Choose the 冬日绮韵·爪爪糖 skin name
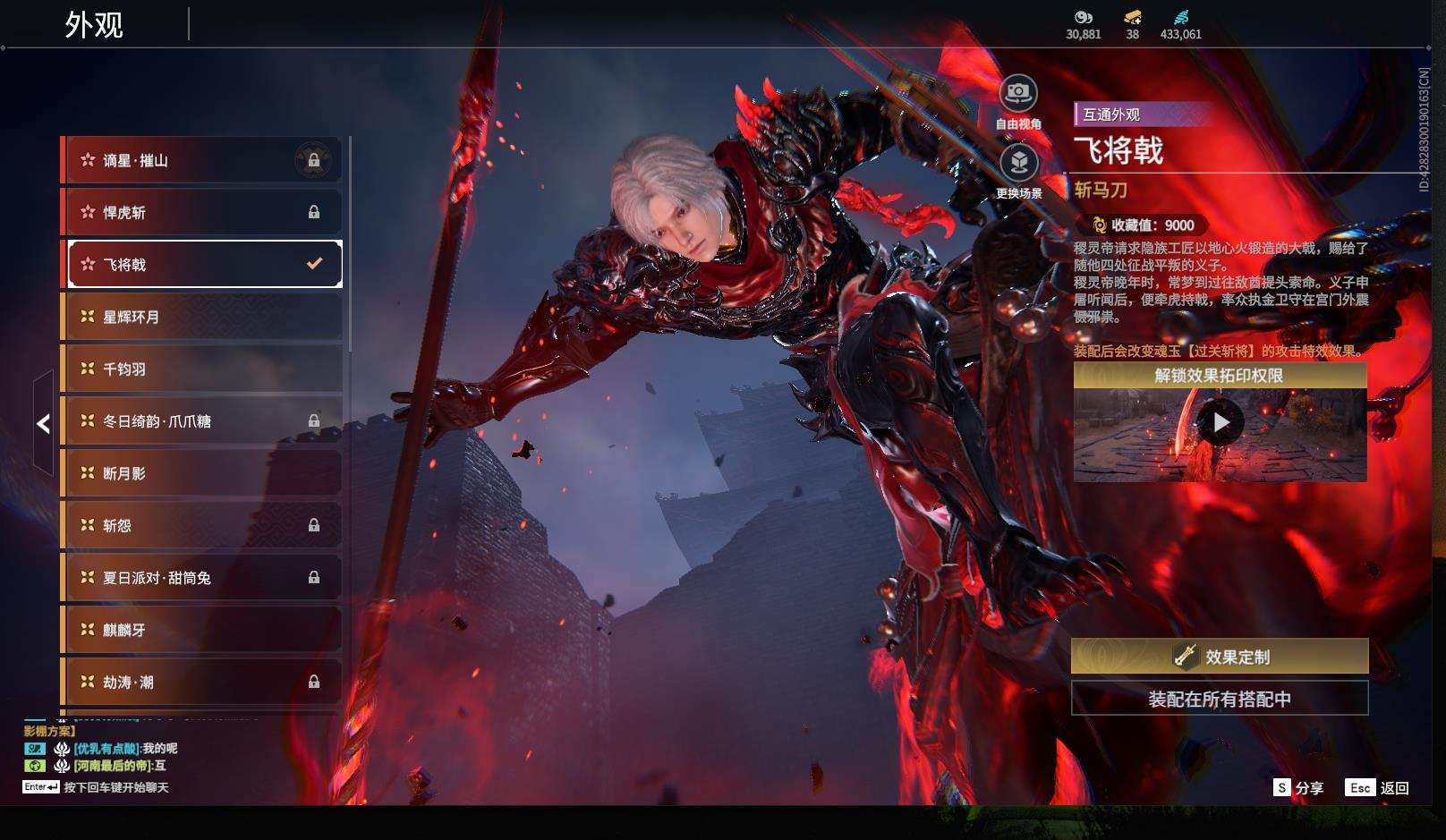The width and height of the screenshot is (1446, 840). (x=157, y=421)
